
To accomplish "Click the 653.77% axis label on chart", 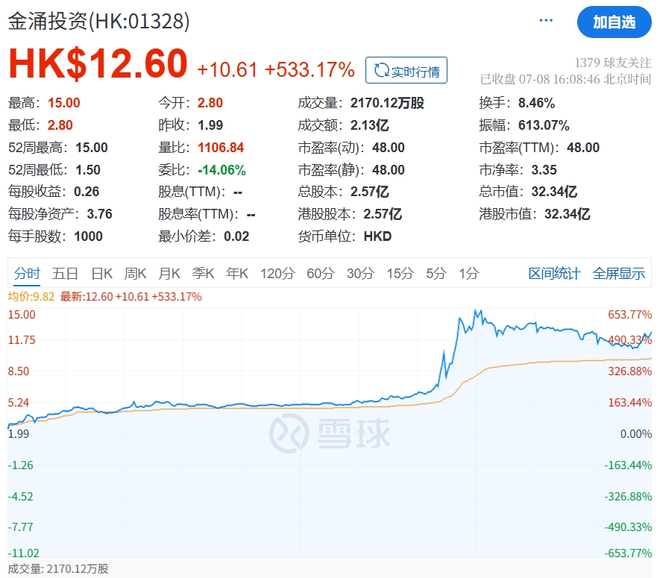I will coord(629,314).
